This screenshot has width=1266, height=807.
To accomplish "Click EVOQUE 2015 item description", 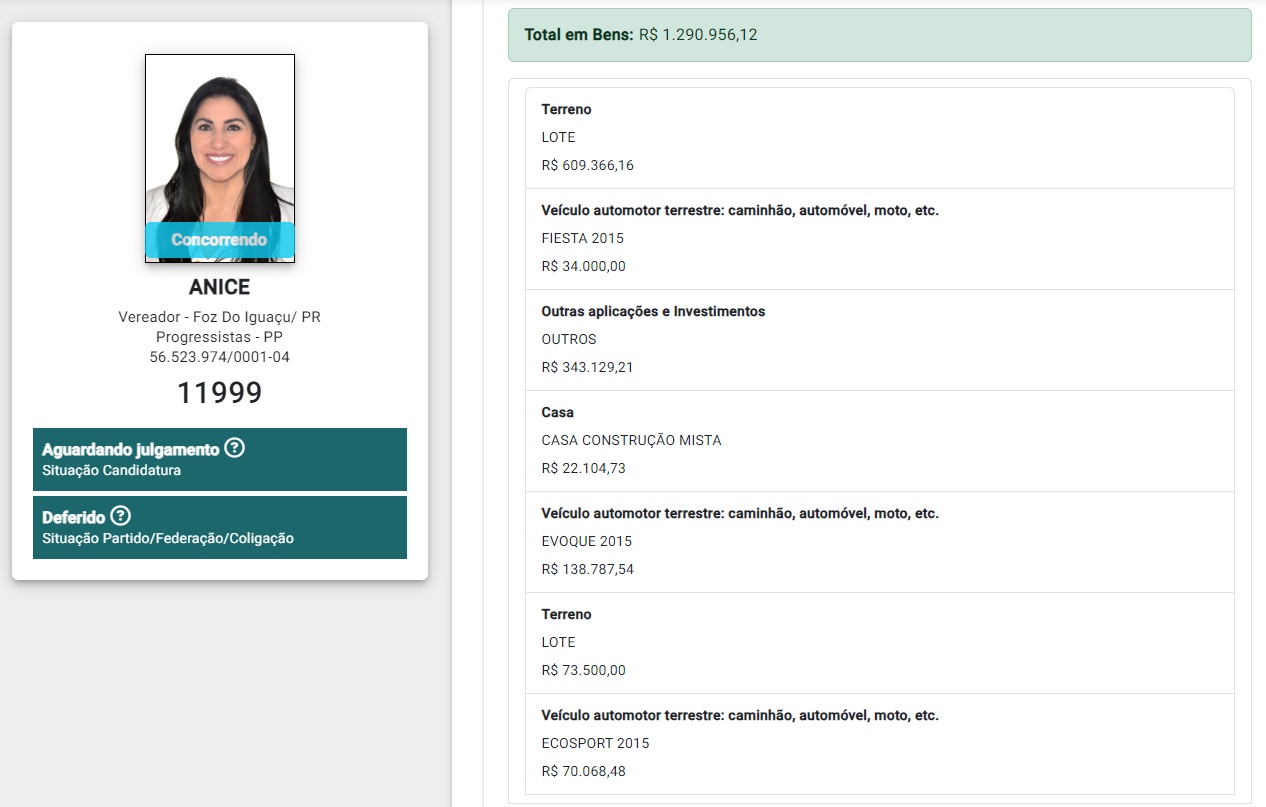I will 587,541.
